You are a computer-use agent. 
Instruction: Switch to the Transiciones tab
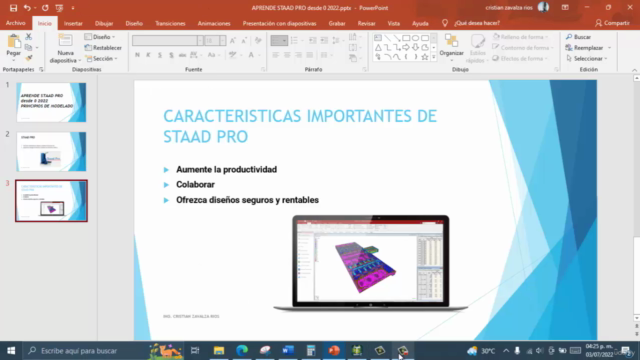point(170,23)
